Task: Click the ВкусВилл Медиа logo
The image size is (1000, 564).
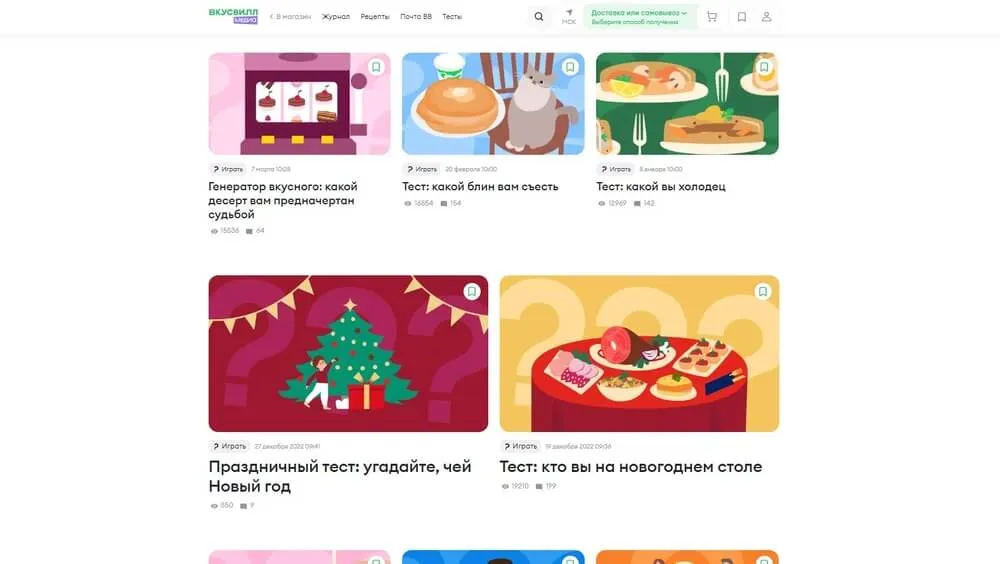Action: [233, 16]
